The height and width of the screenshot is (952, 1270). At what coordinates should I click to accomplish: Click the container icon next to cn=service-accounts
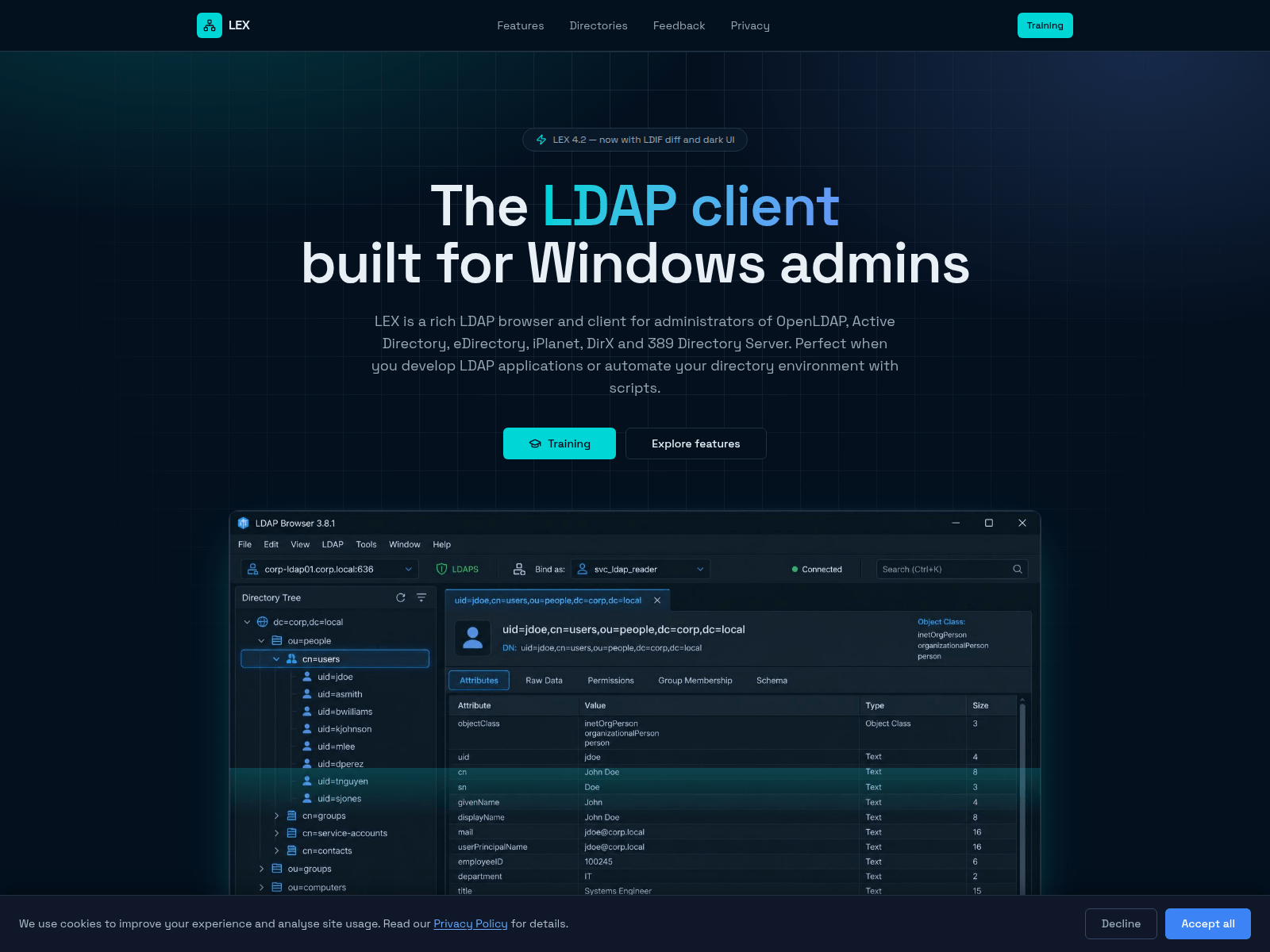291,833
